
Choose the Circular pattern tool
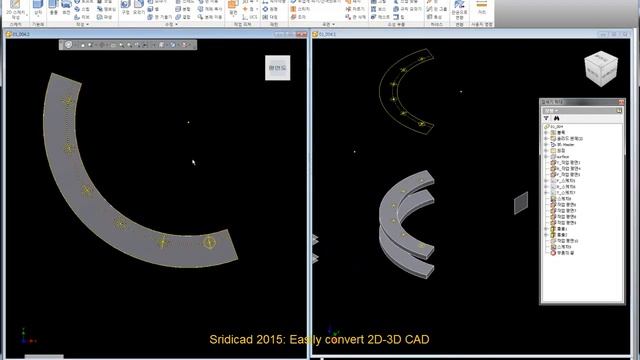(x=270, y=9)
